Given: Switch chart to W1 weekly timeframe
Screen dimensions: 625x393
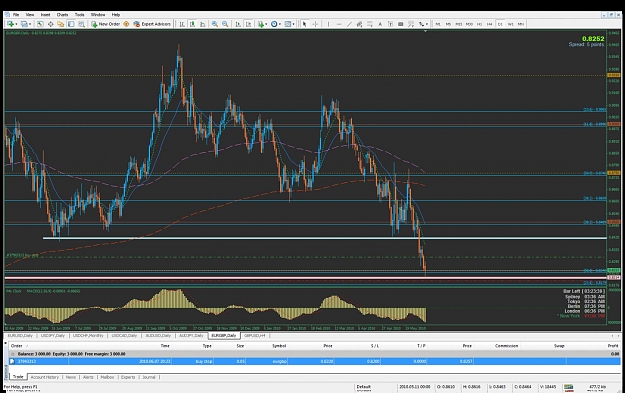Looking at the screenshot, I should point(510,24).
